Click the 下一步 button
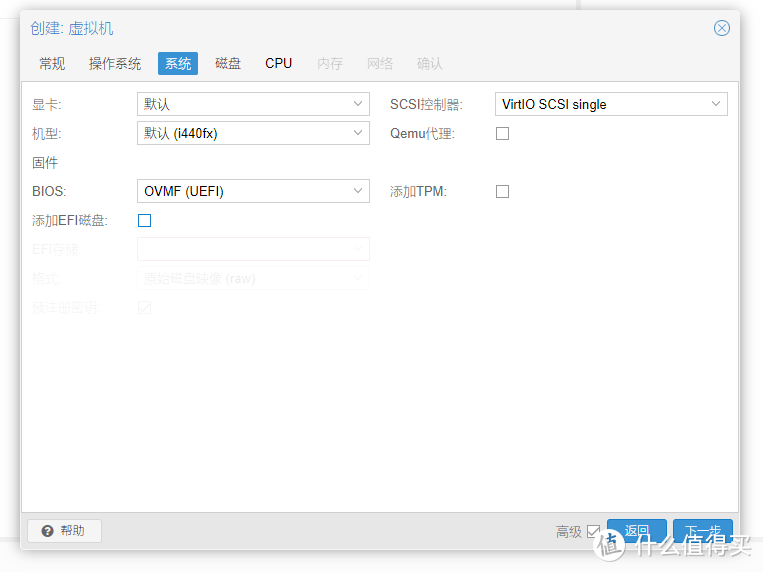The height and width of the screenshot is (572, 763). click(702, 531)
